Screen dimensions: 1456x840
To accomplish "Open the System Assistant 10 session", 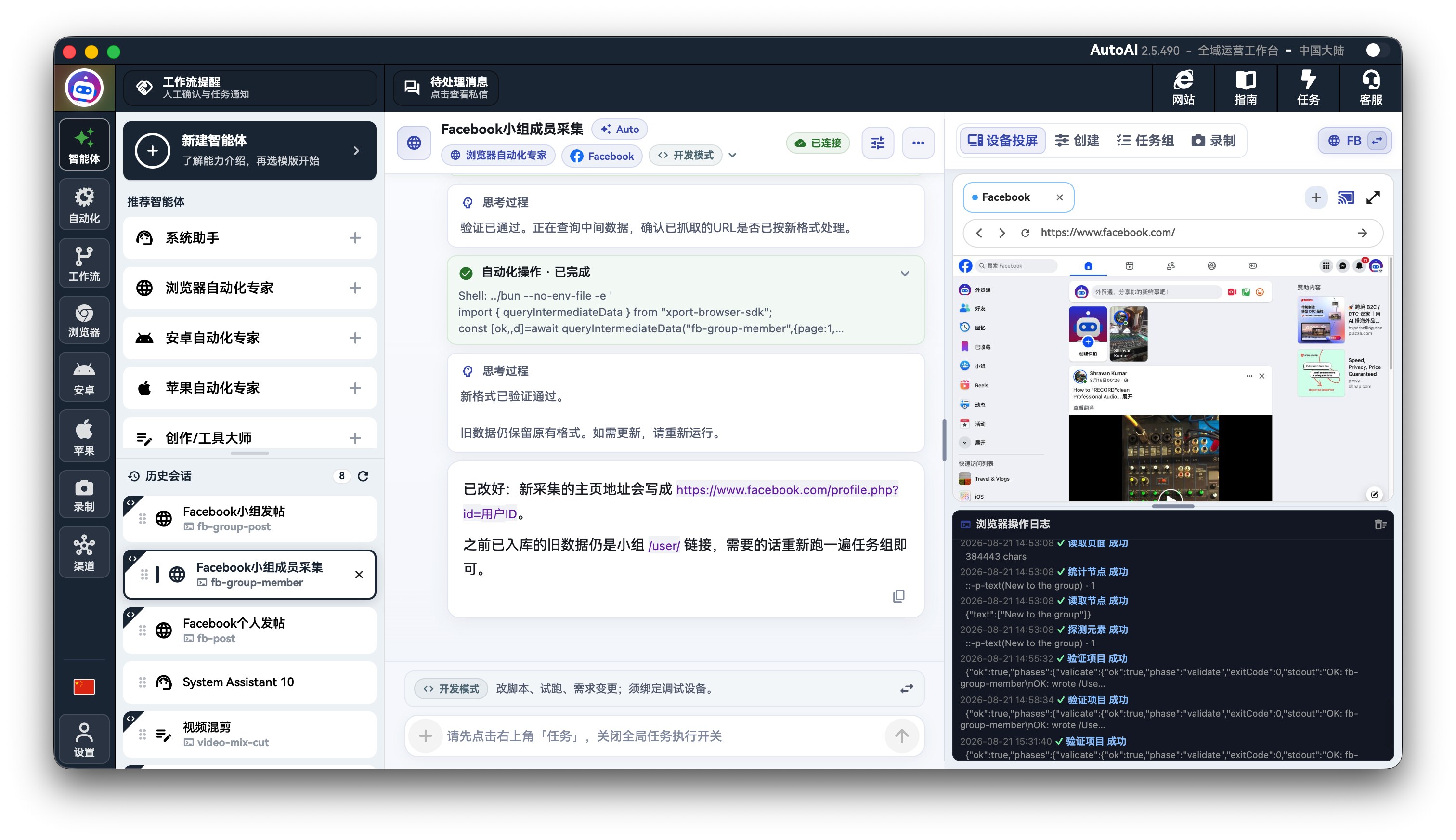I will tap(250, 682).
